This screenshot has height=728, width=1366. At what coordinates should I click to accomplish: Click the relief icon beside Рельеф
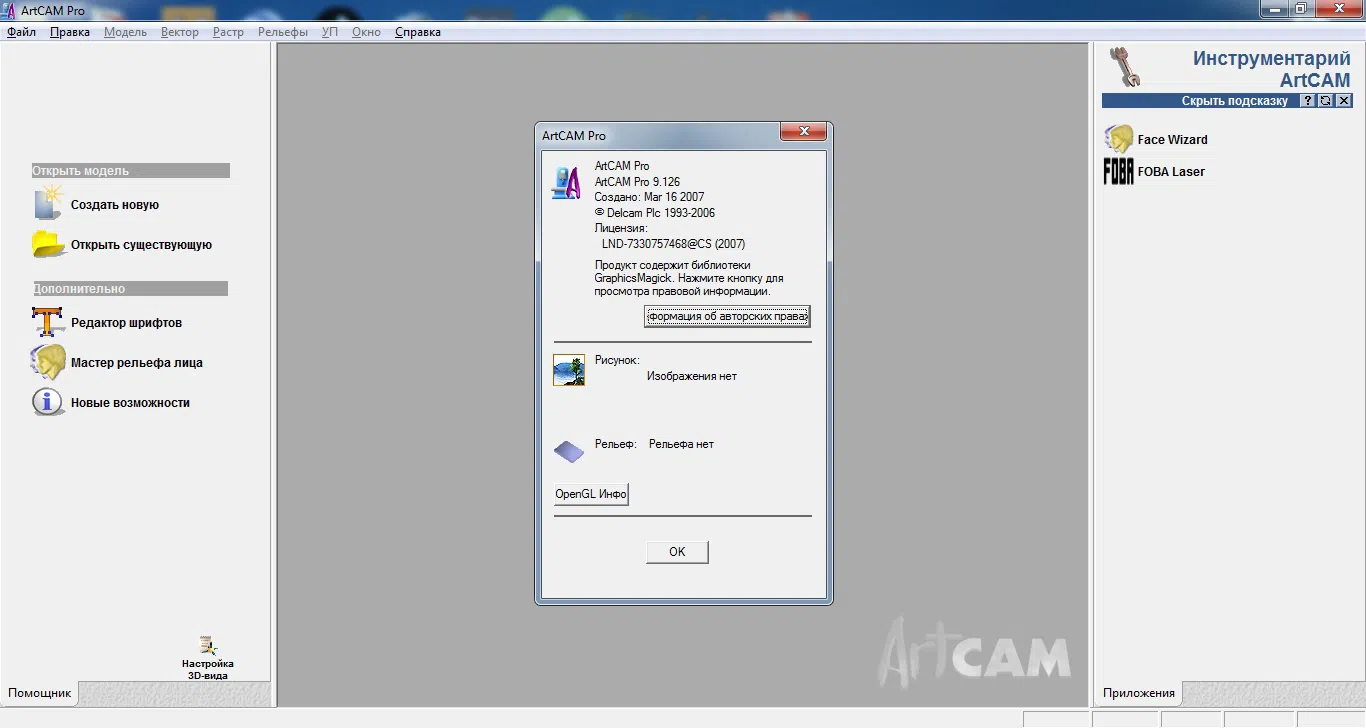click(568, 452)
